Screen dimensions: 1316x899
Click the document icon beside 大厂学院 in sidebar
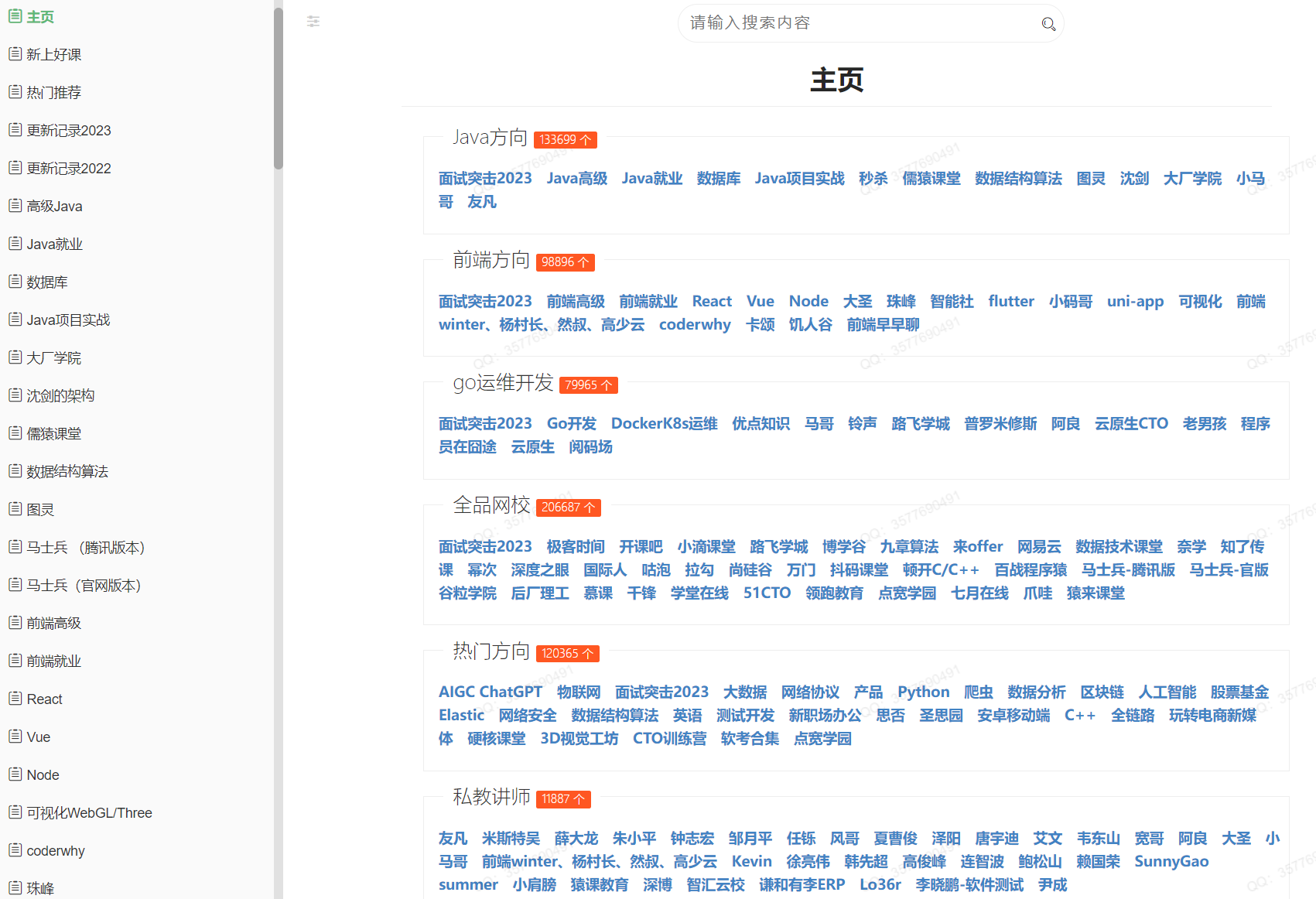pos(15,357)
